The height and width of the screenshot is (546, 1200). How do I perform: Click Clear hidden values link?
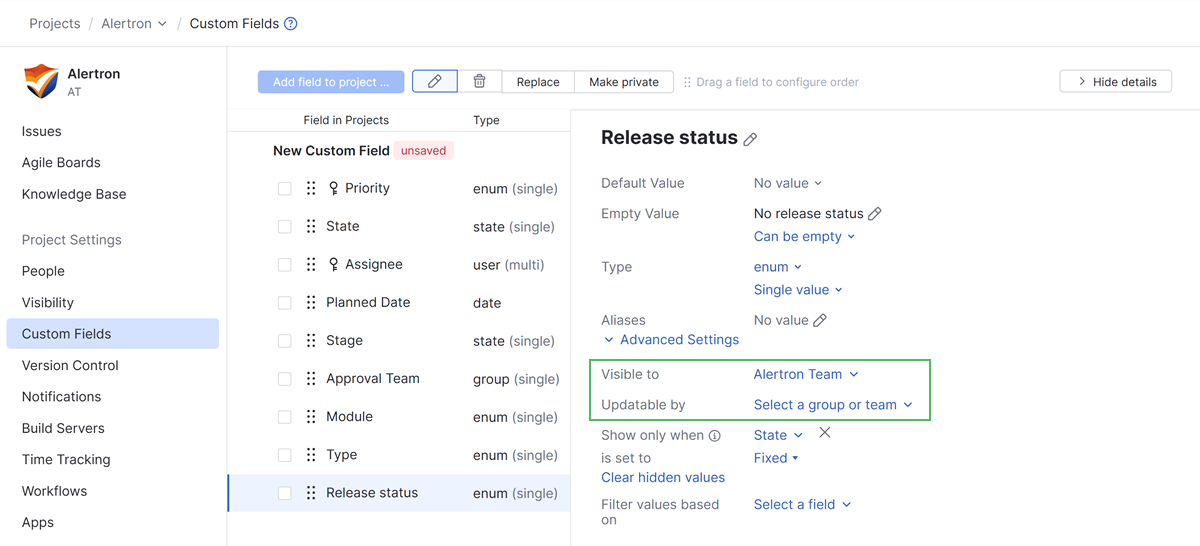[662, 477]
